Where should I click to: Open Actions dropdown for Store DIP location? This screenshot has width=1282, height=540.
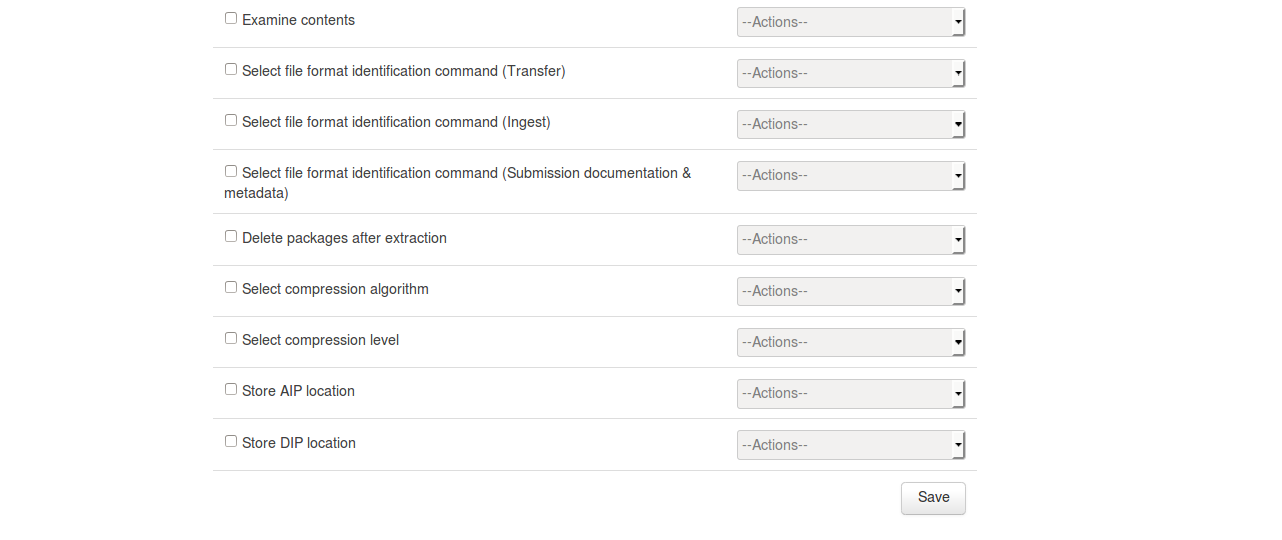click(x=850, y=445)
